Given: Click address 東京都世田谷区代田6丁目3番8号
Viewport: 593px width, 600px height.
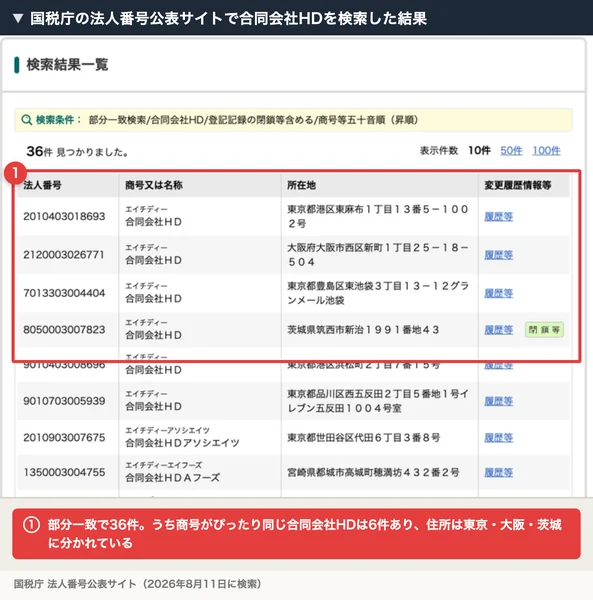Looking at the screenshot, I should tap(363, 437).
